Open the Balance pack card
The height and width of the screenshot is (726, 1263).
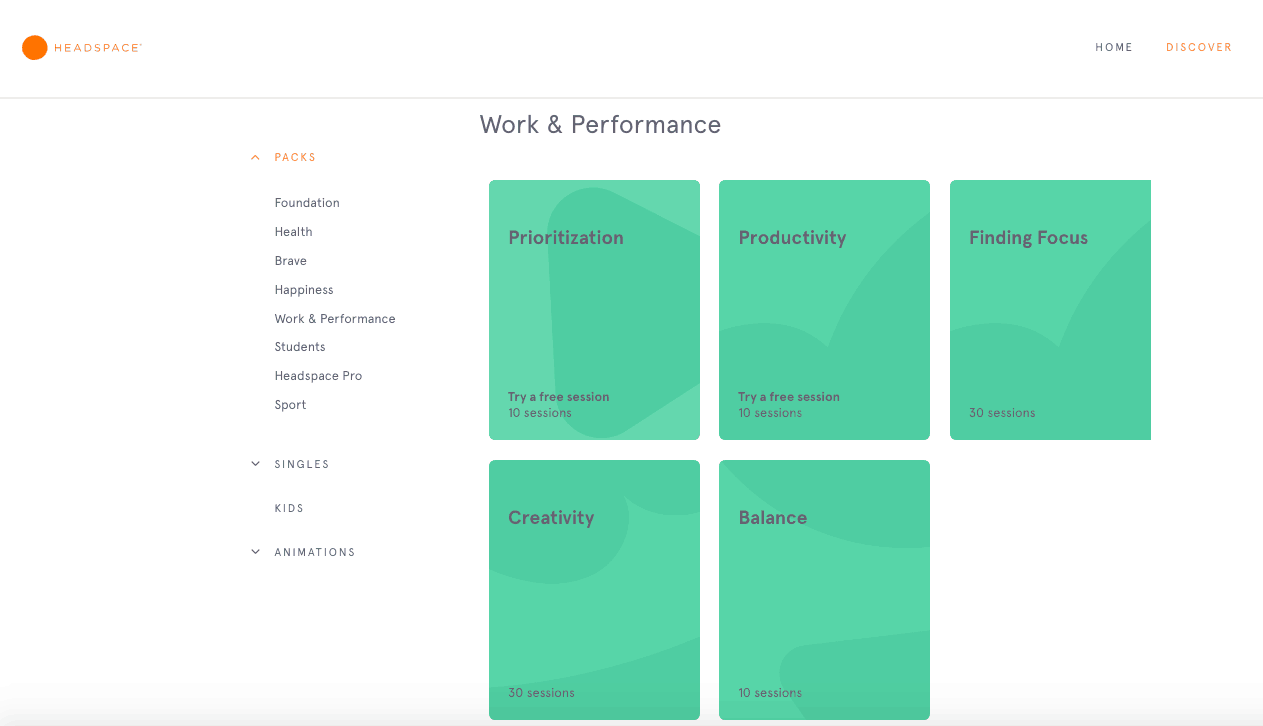[x=824, y=590]
